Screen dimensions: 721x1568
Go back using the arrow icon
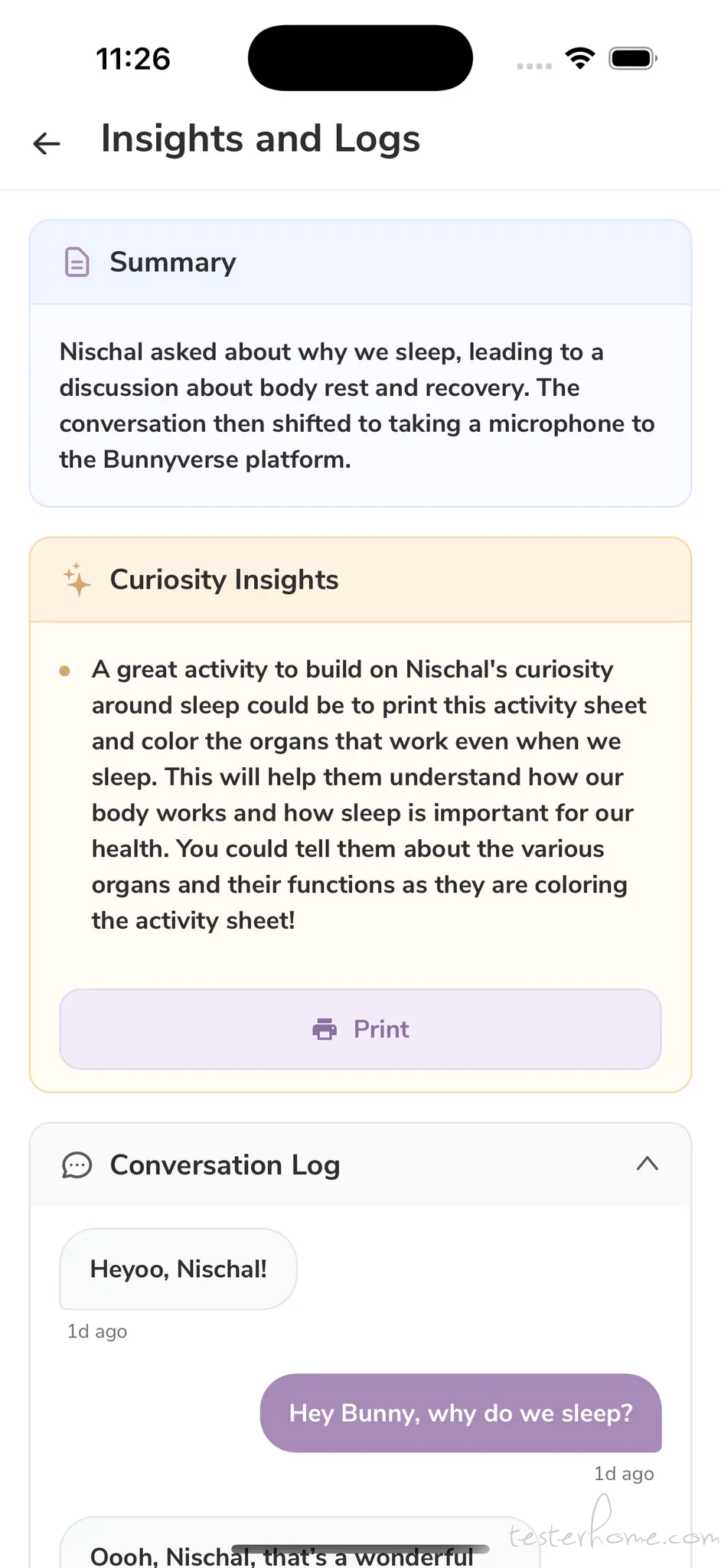click(47, 142)
